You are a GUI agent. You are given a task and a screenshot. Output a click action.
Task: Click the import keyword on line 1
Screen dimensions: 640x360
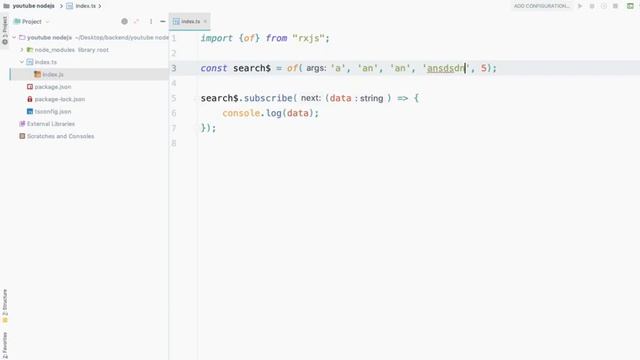pyautogui.click(x=216, y=38)
